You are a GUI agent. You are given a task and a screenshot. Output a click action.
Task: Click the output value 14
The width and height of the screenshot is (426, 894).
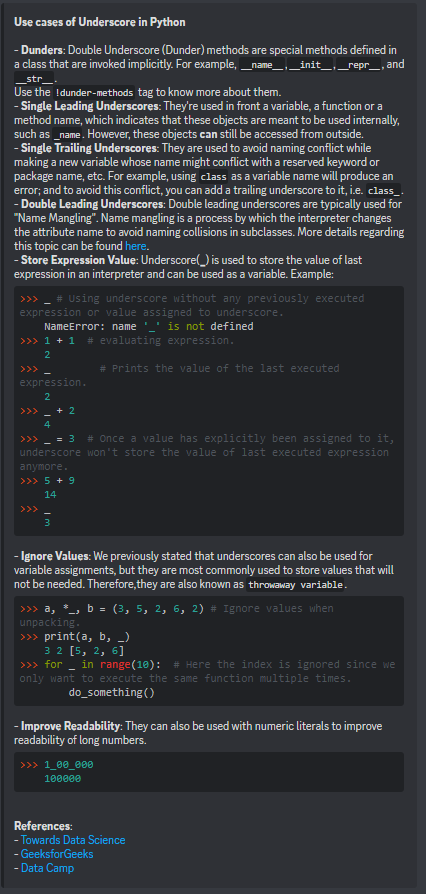[x=50, y=495]
